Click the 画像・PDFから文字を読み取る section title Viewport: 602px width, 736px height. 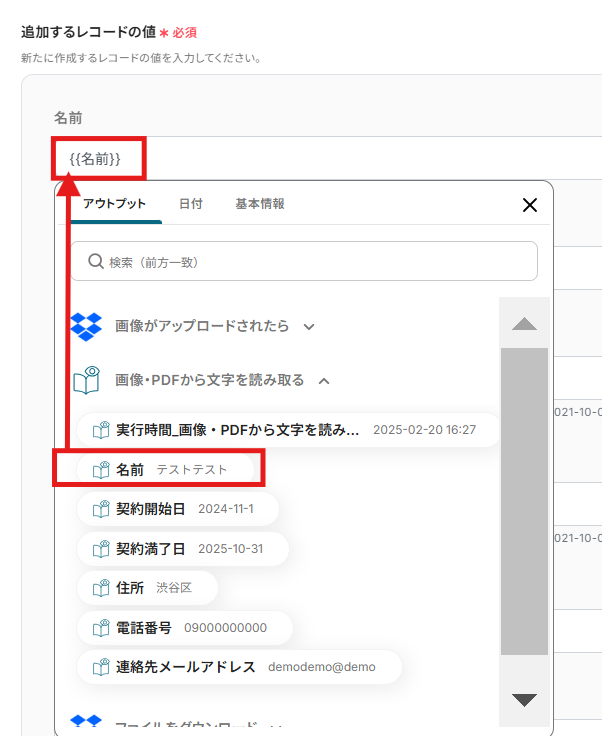210,380
